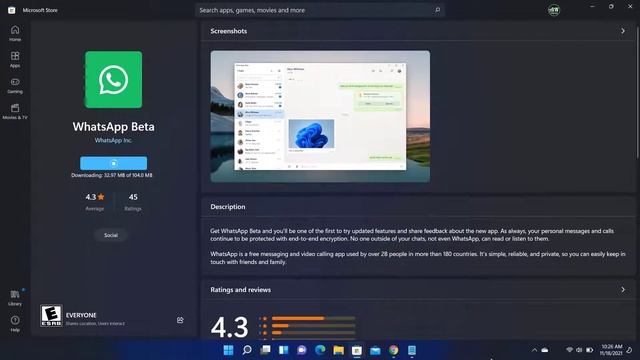Open the Windows Start menu
The width and height of the screenshot is (640, 360).
[x=229, y=350]
